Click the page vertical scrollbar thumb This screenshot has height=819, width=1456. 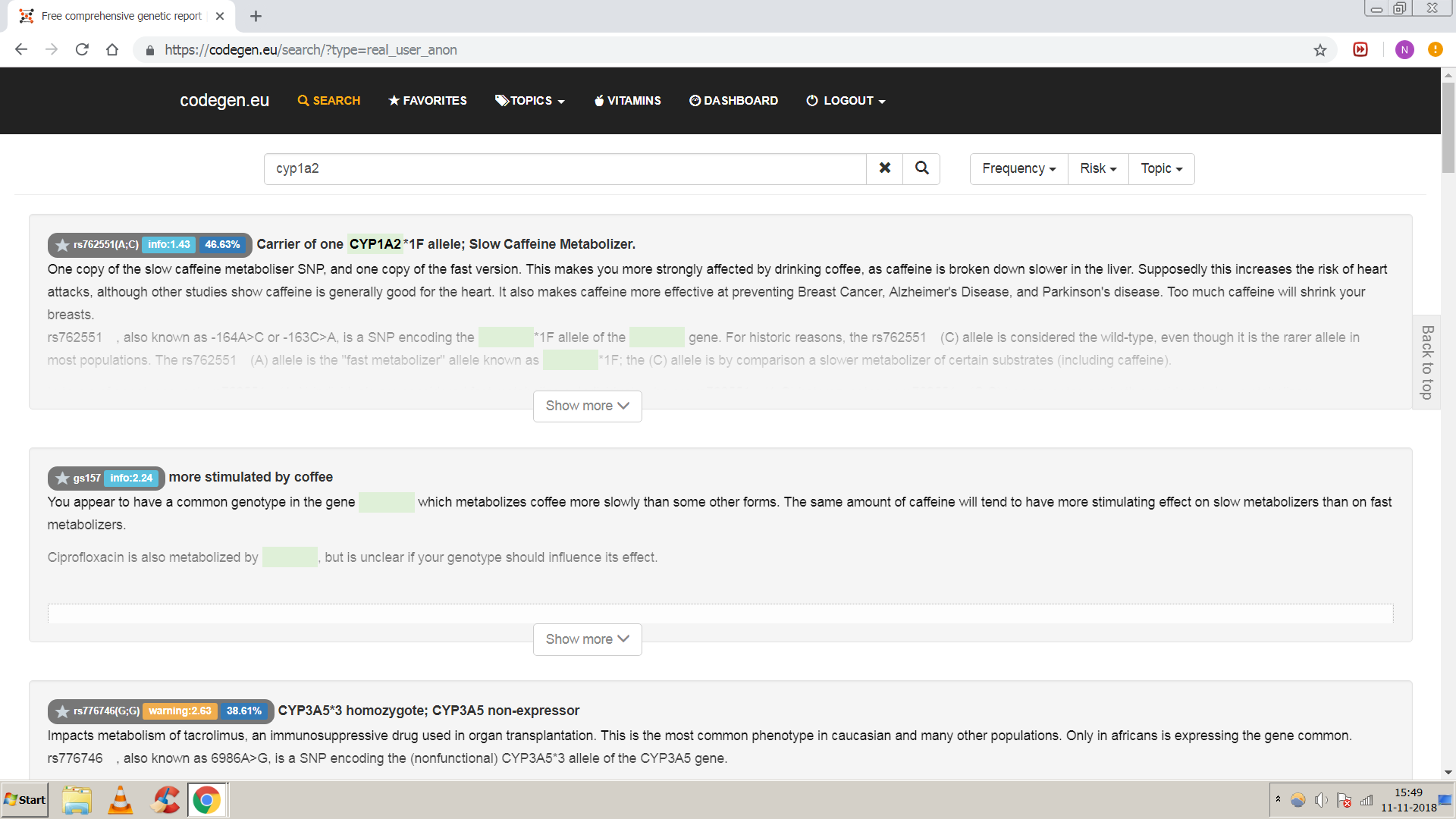tap(1448, 127)
